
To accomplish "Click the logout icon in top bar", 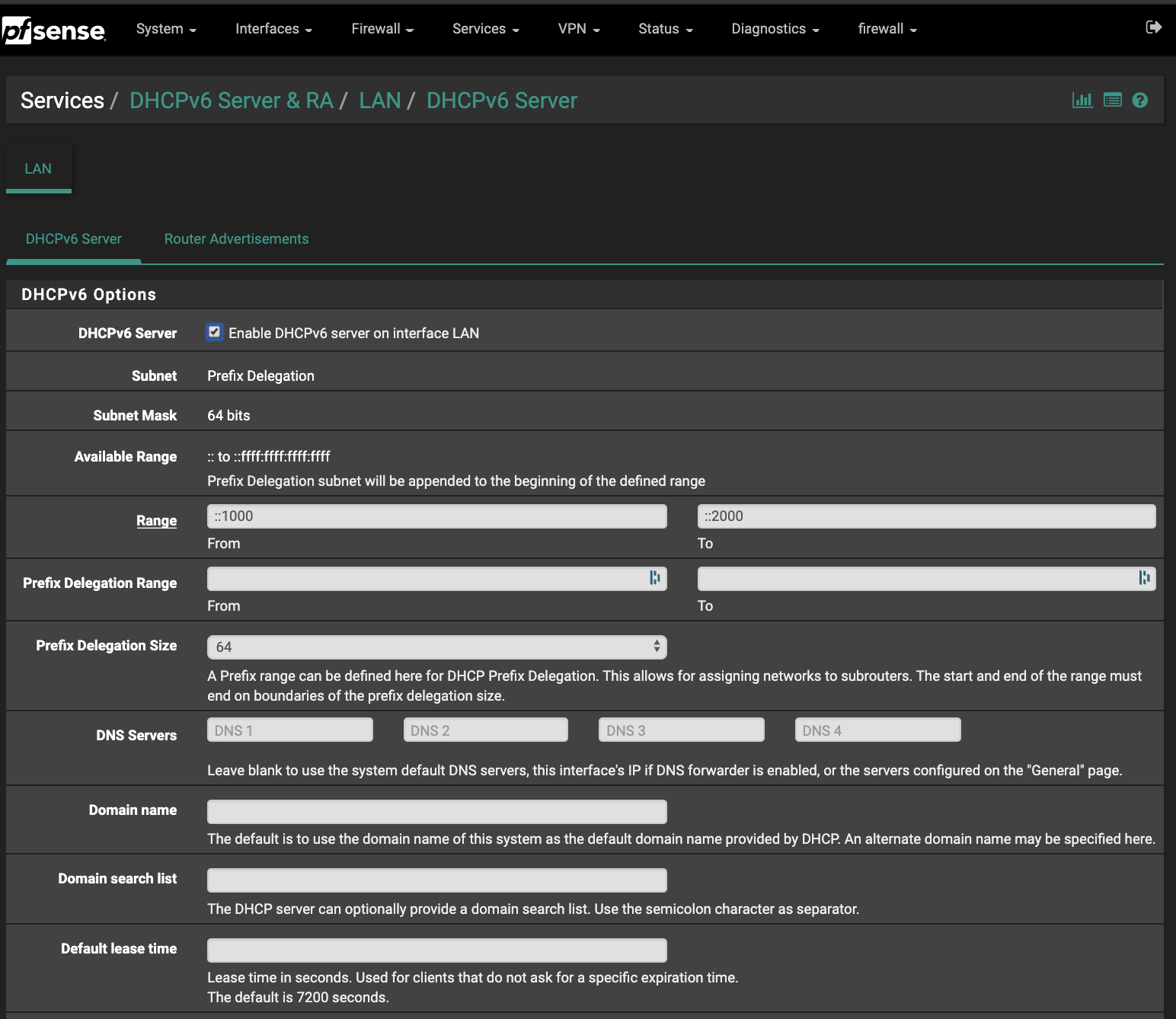I will [1153, 27].
